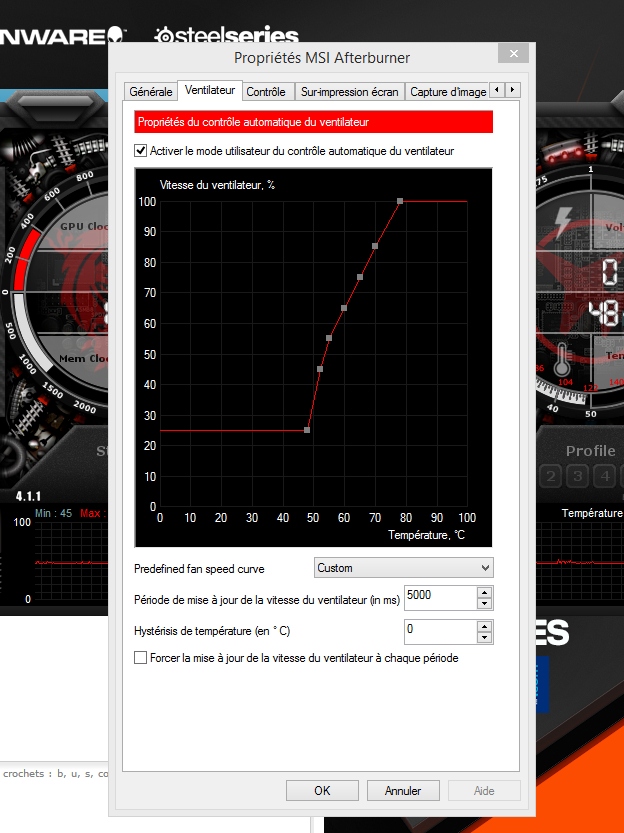
Task: Open the Sur-impression écran tab
Action: tap(349, 91)
